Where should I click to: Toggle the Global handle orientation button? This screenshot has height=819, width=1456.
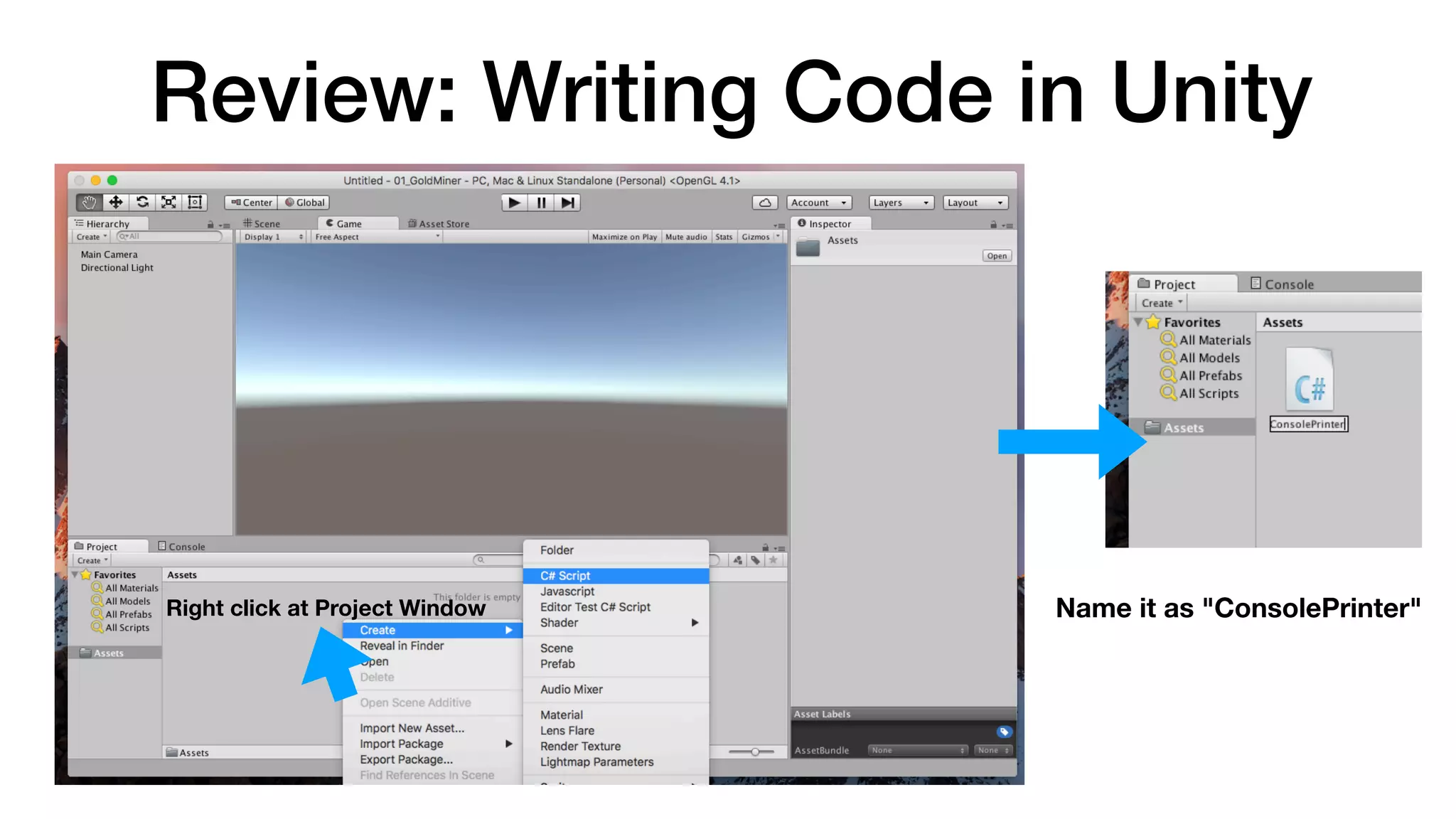pyautogui.click(x=304, y=203)
